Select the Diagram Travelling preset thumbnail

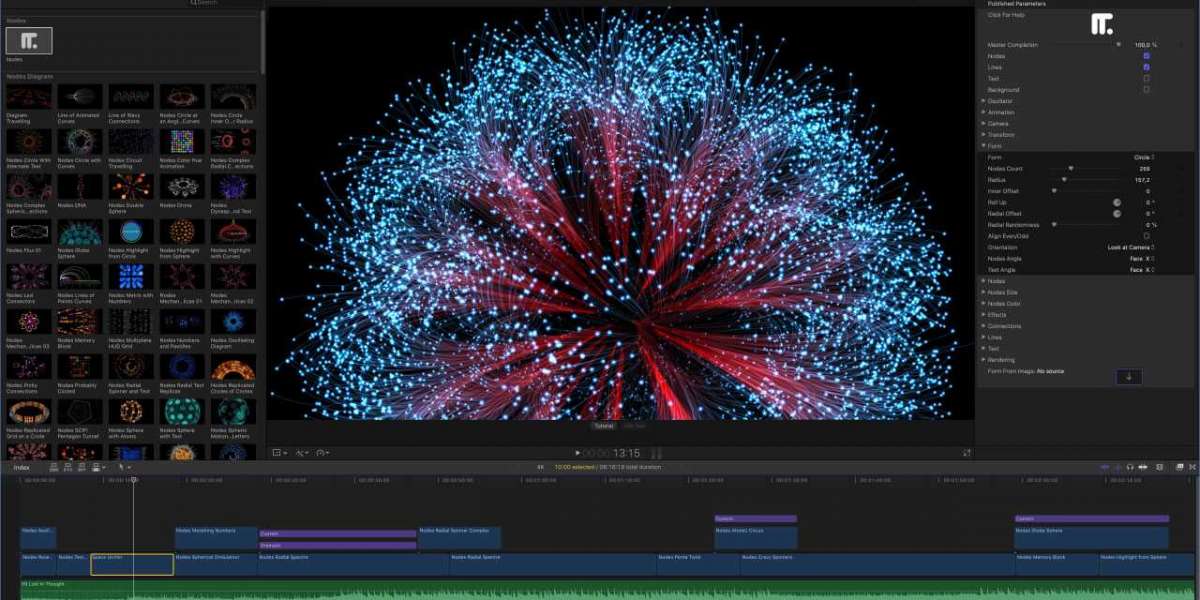tap(28, 97)
